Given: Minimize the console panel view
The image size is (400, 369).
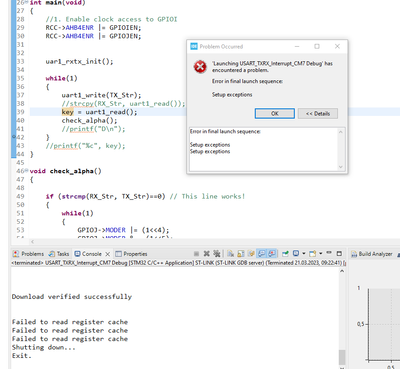Looking at the screenshot, I should (329, 253).
